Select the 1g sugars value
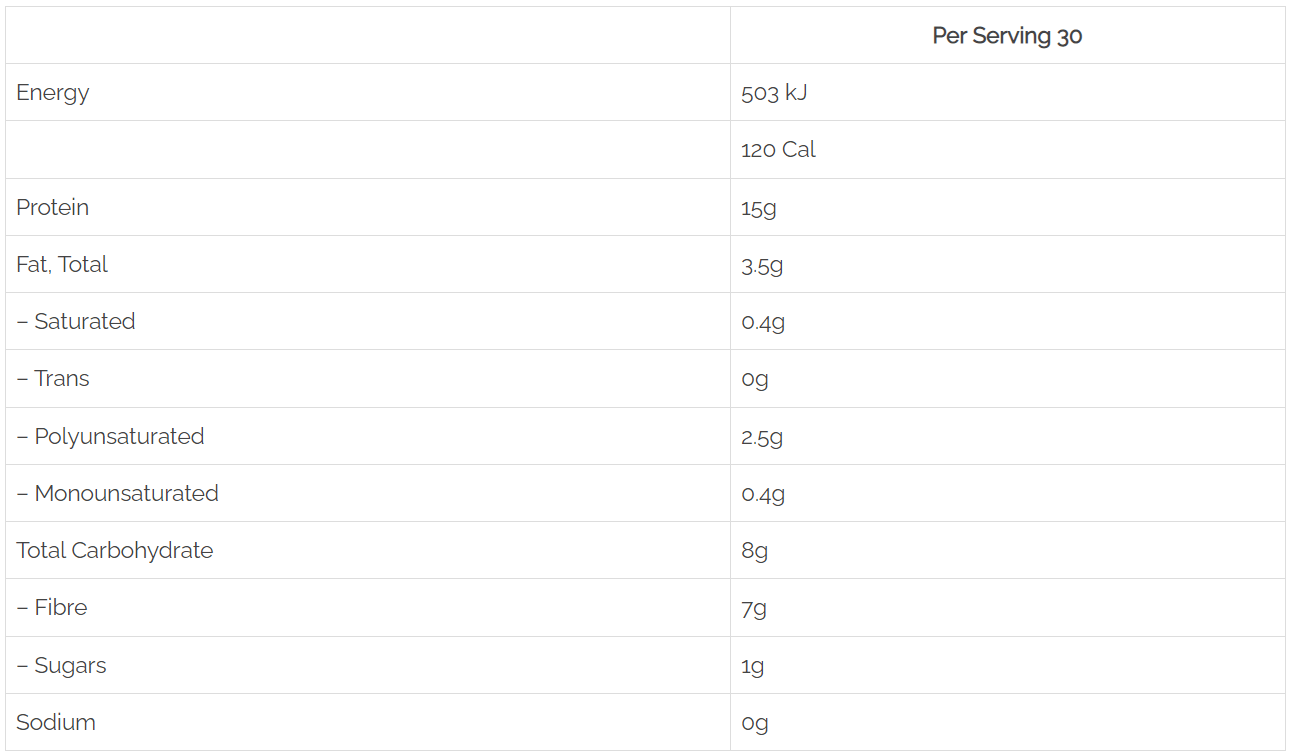The width and height of the screenshot is (1291, 756). [x=753, y=666]
